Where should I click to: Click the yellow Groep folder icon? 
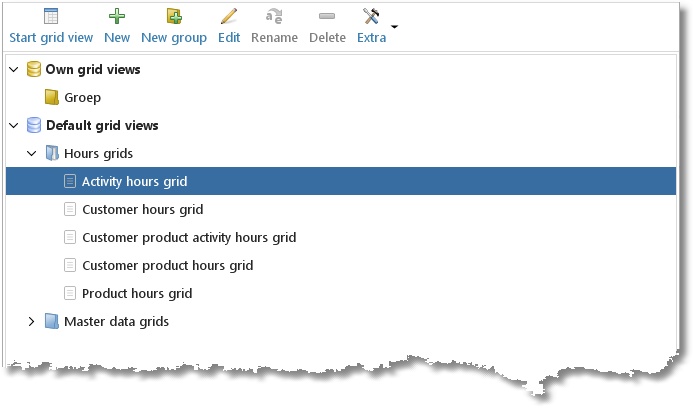(52, 97)
